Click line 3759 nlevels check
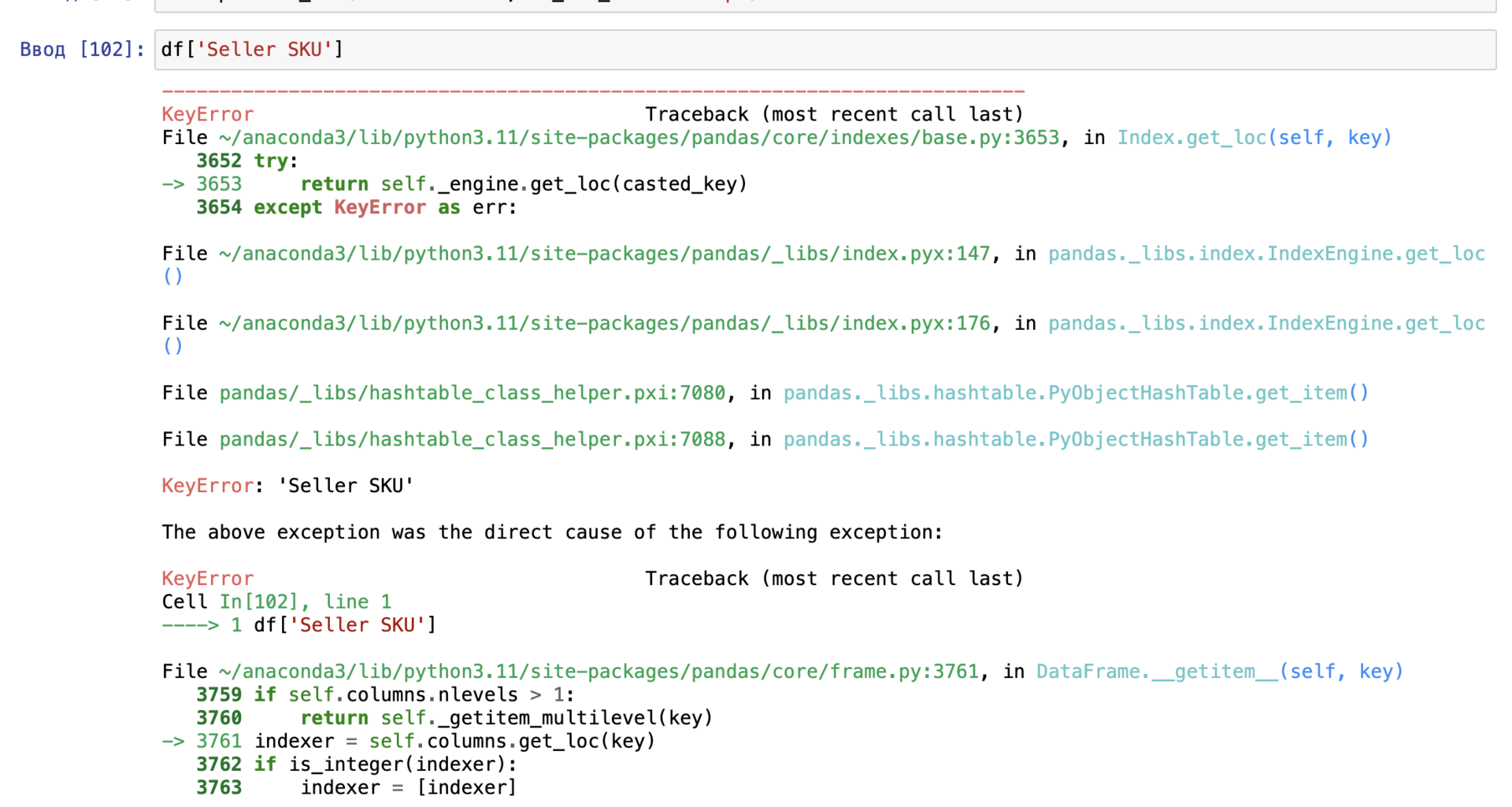Viewport: 1512px width, 807px height. pyautogui.click(x=386, y=695)
